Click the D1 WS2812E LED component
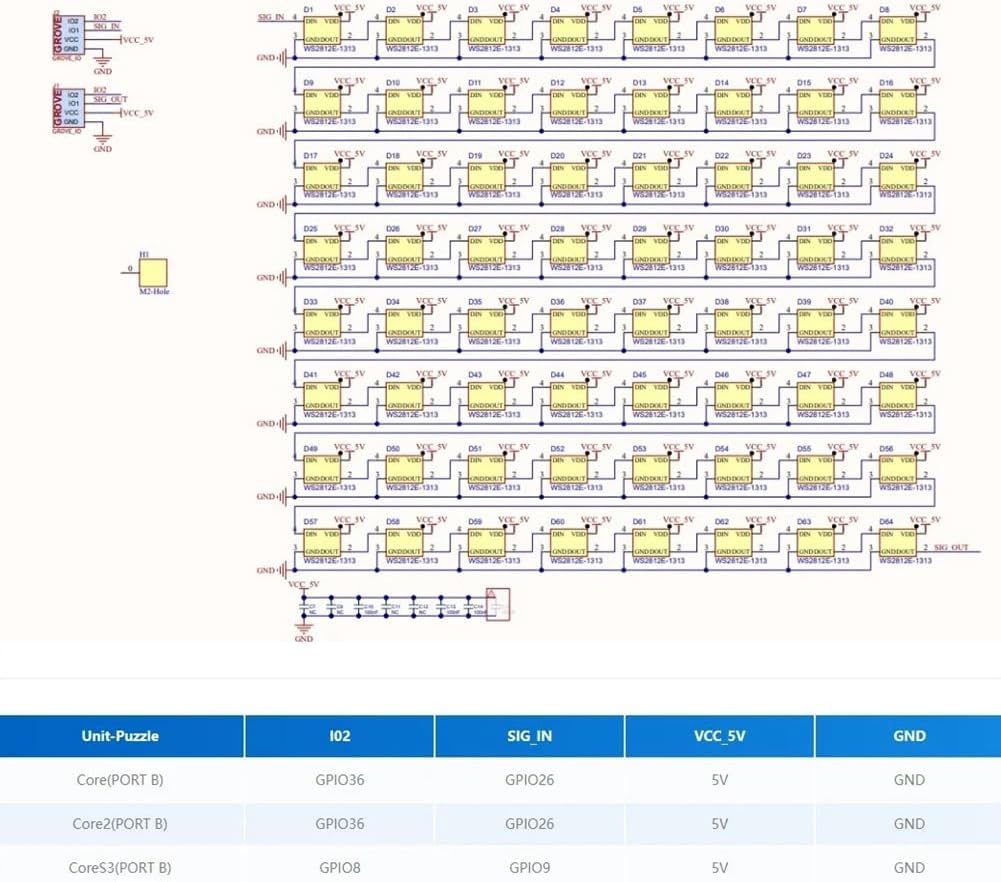1001x882 pixels. (321, 30)
